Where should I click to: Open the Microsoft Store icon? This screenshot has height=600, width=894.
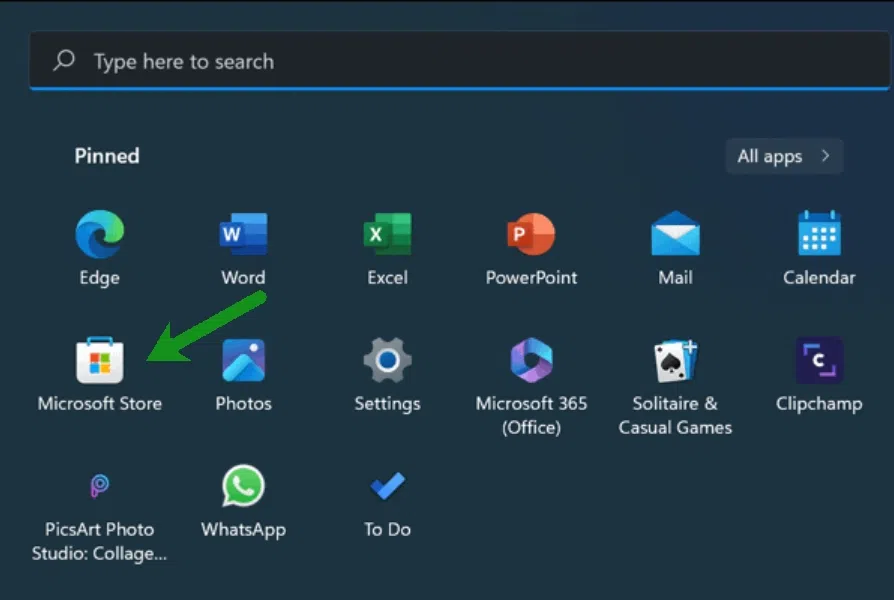(100, 360)
